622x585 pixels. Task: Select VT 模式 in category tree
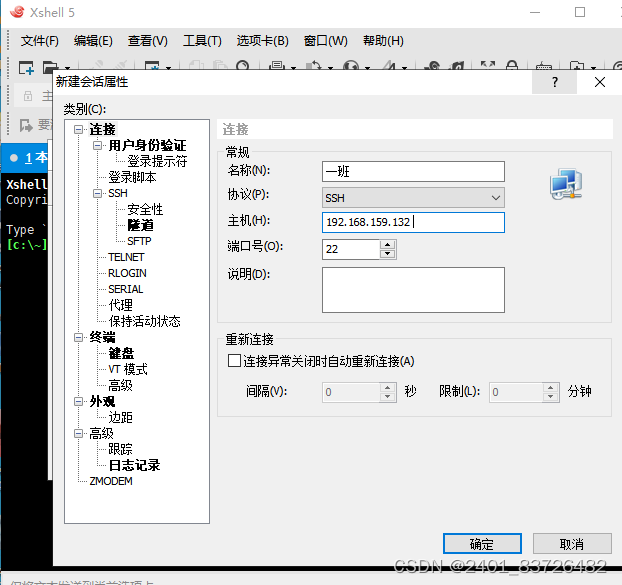click(x=128, y=369)
